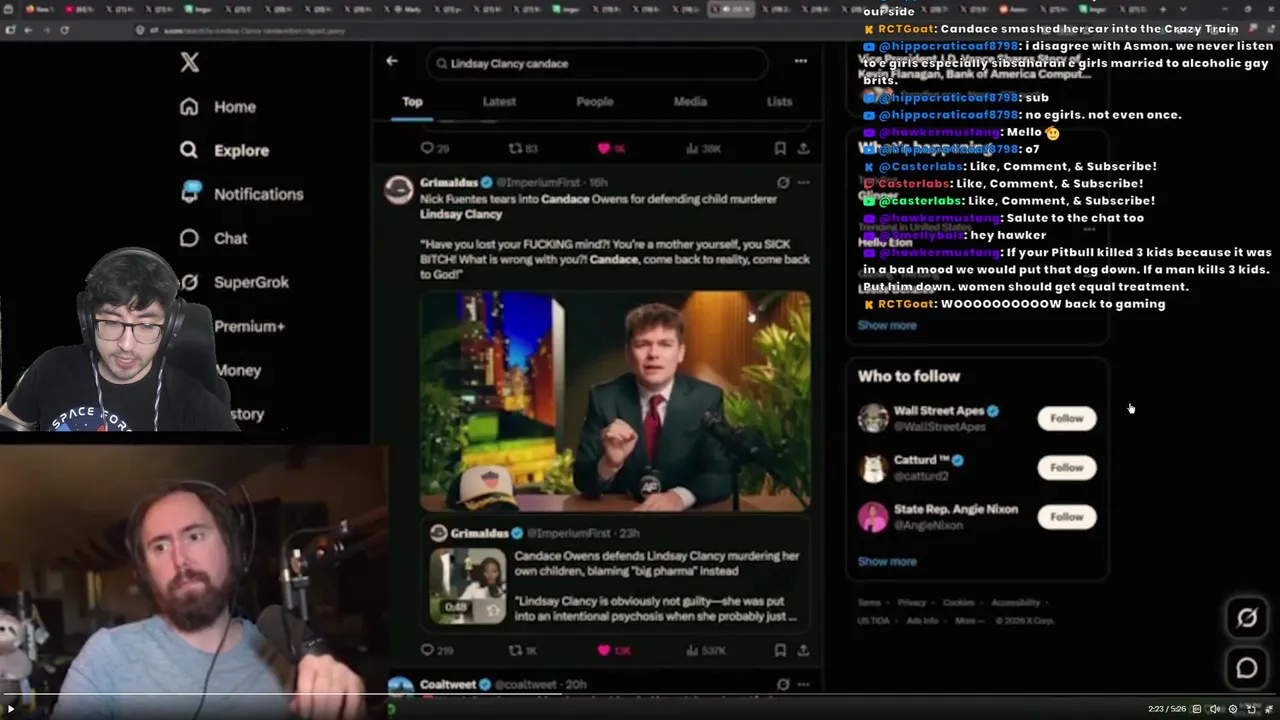
Task: View analytics showing 537K views
Action: coord(705,650)
